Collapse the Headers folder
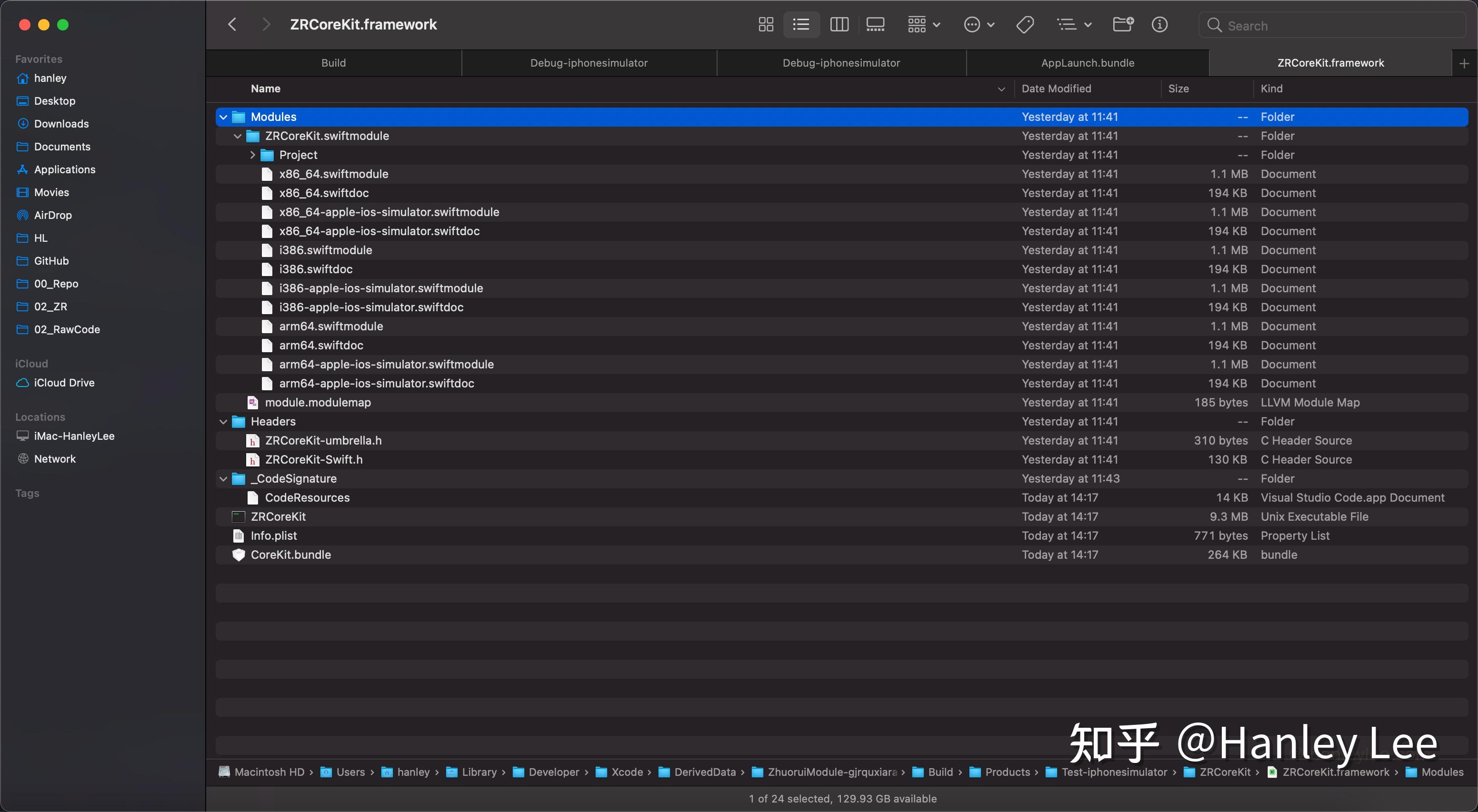 [x=224, y=422]
